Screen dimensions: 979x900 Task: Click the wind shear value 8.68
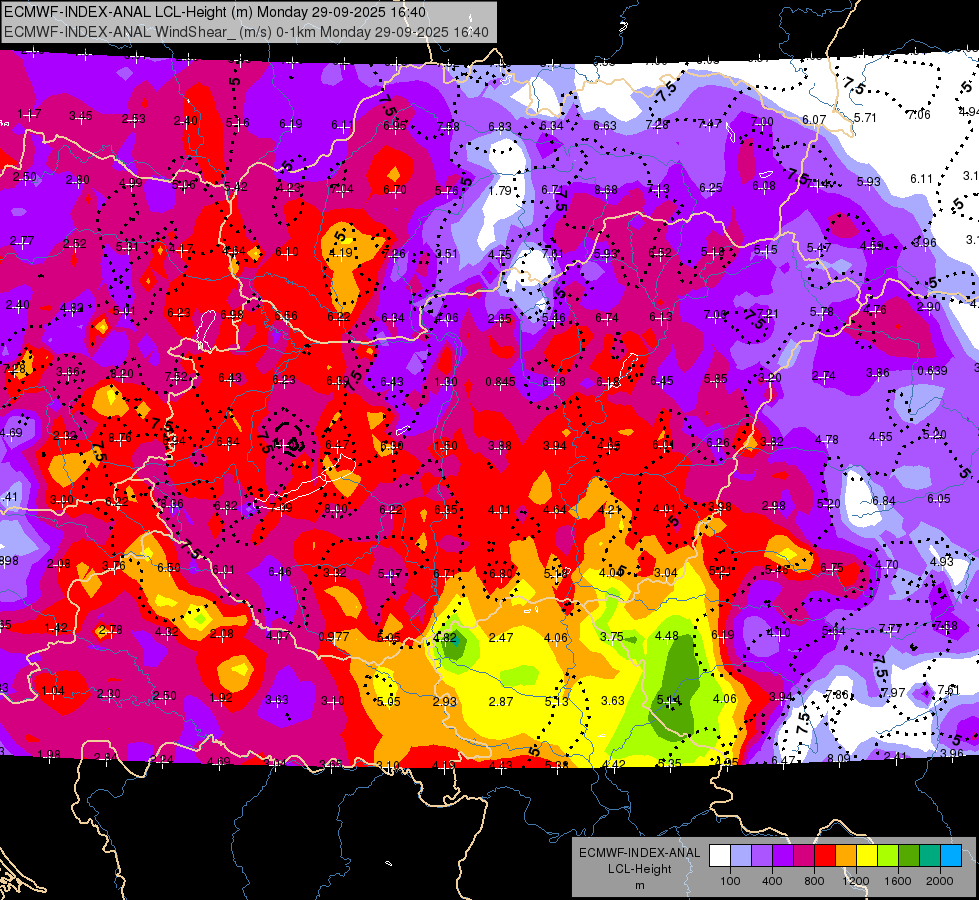tap(606, 189)
